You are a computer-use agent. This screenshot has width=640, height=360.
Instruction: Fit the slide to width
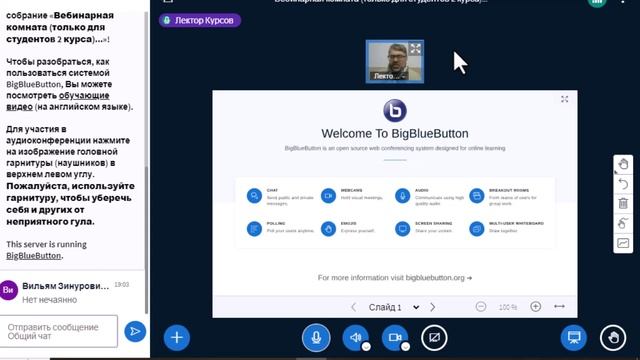(559, 307)
